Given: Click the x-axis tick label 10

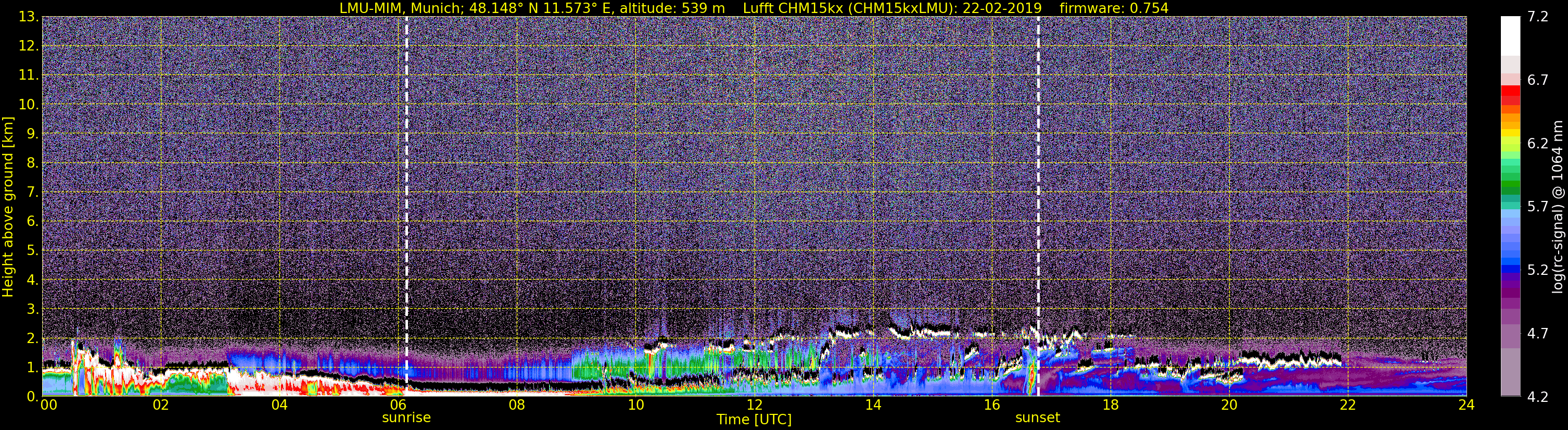Looking at the screenshot, I should tap(635, 405).
